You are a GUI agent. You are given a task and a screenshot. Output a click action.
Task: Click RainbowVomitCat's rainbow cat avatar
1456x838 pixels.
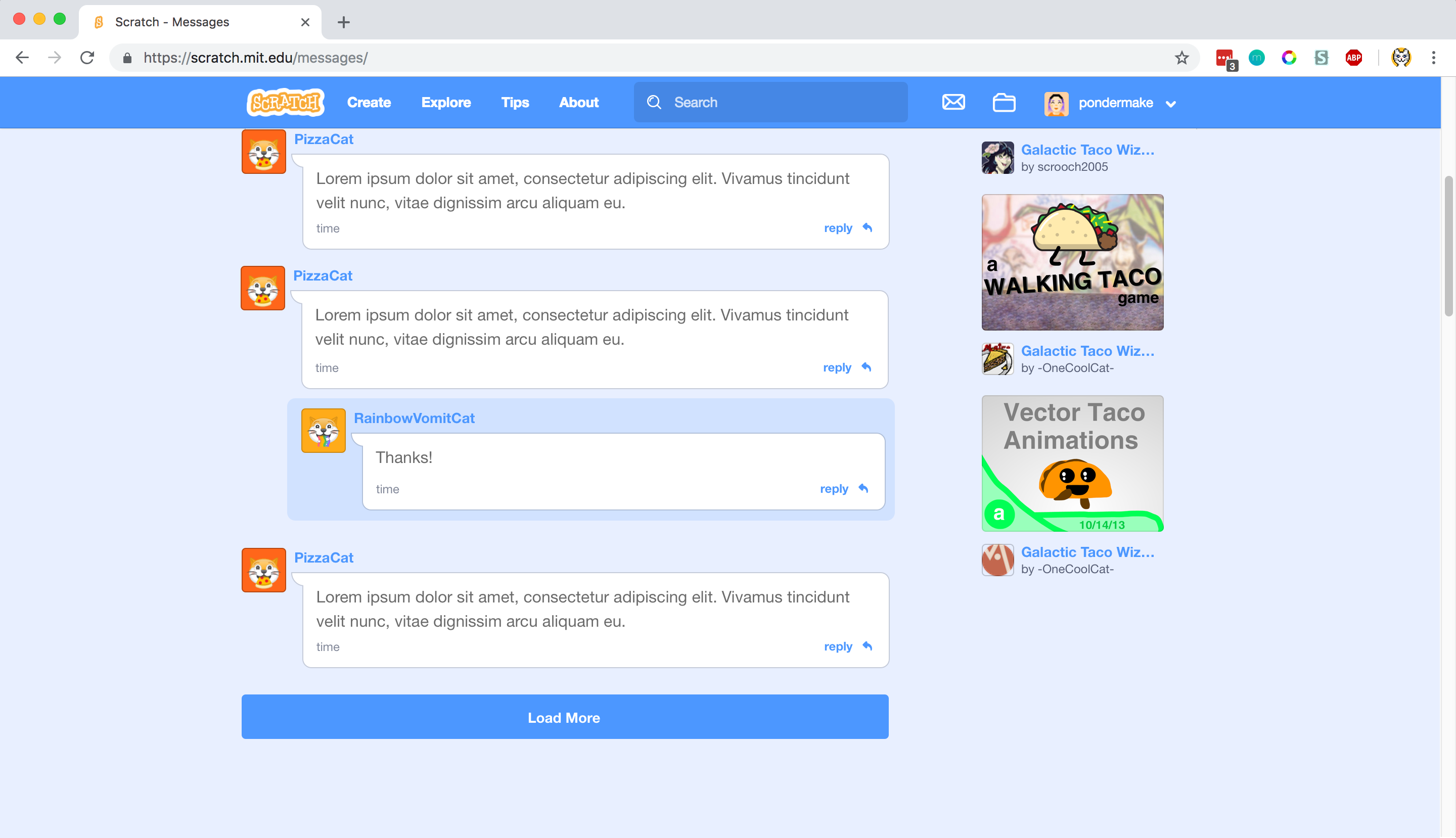coord(323,430)
